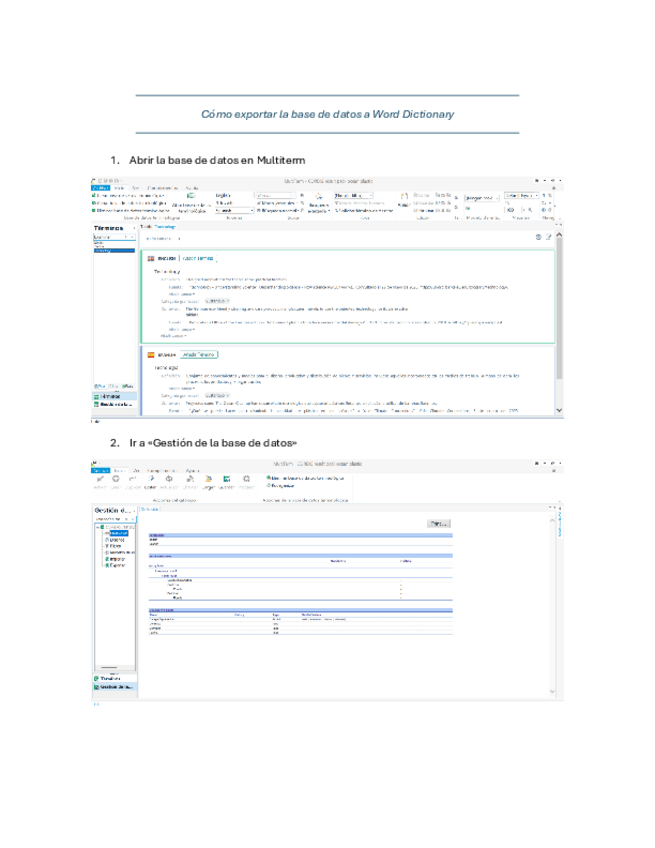Click edit pencil icon in entry pane

click(548, 237)
